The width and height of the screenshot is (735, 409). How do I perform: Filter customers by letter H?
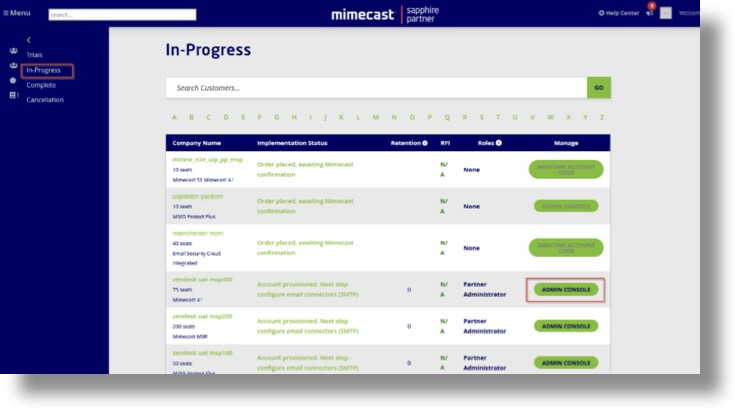pyautogui.click(x=294, y=117)
